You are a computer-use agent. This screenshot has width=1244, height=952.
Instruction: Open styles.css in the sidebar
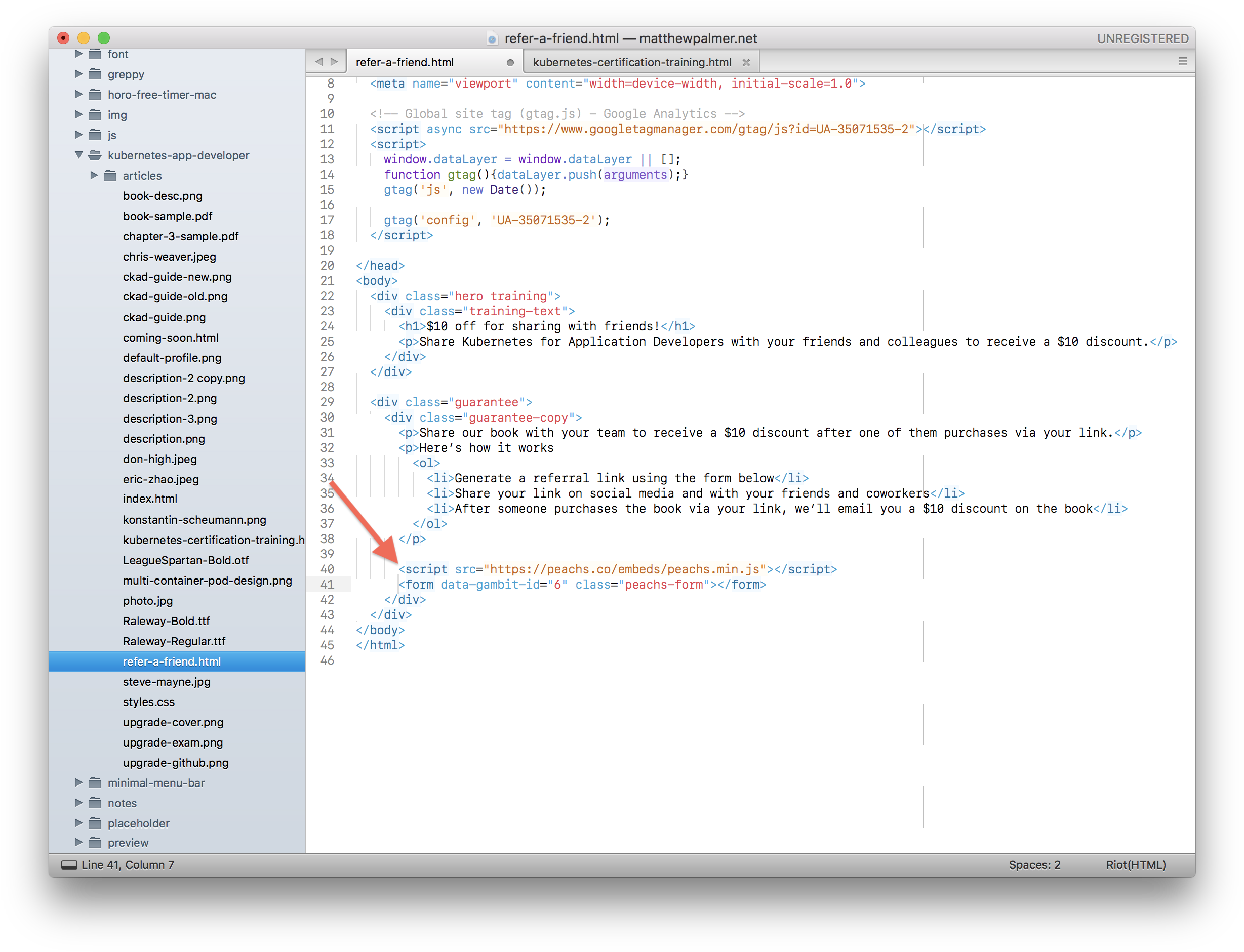[149, 702]
